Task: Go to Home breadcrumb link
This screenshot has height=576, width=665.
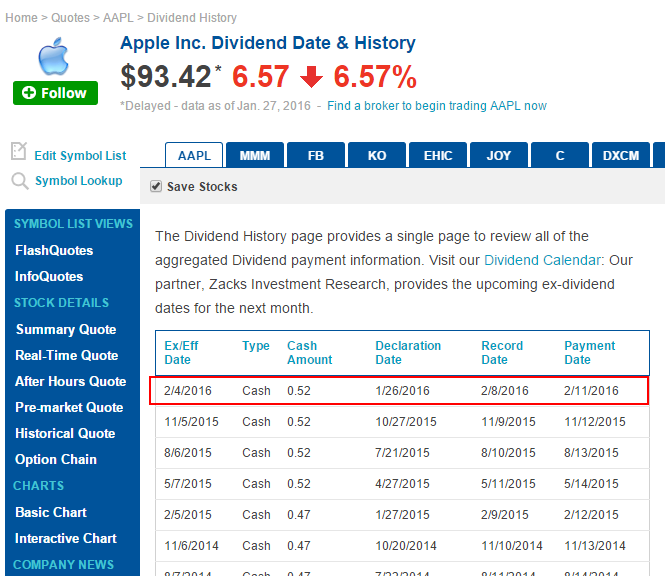Action: click(21, 18)
